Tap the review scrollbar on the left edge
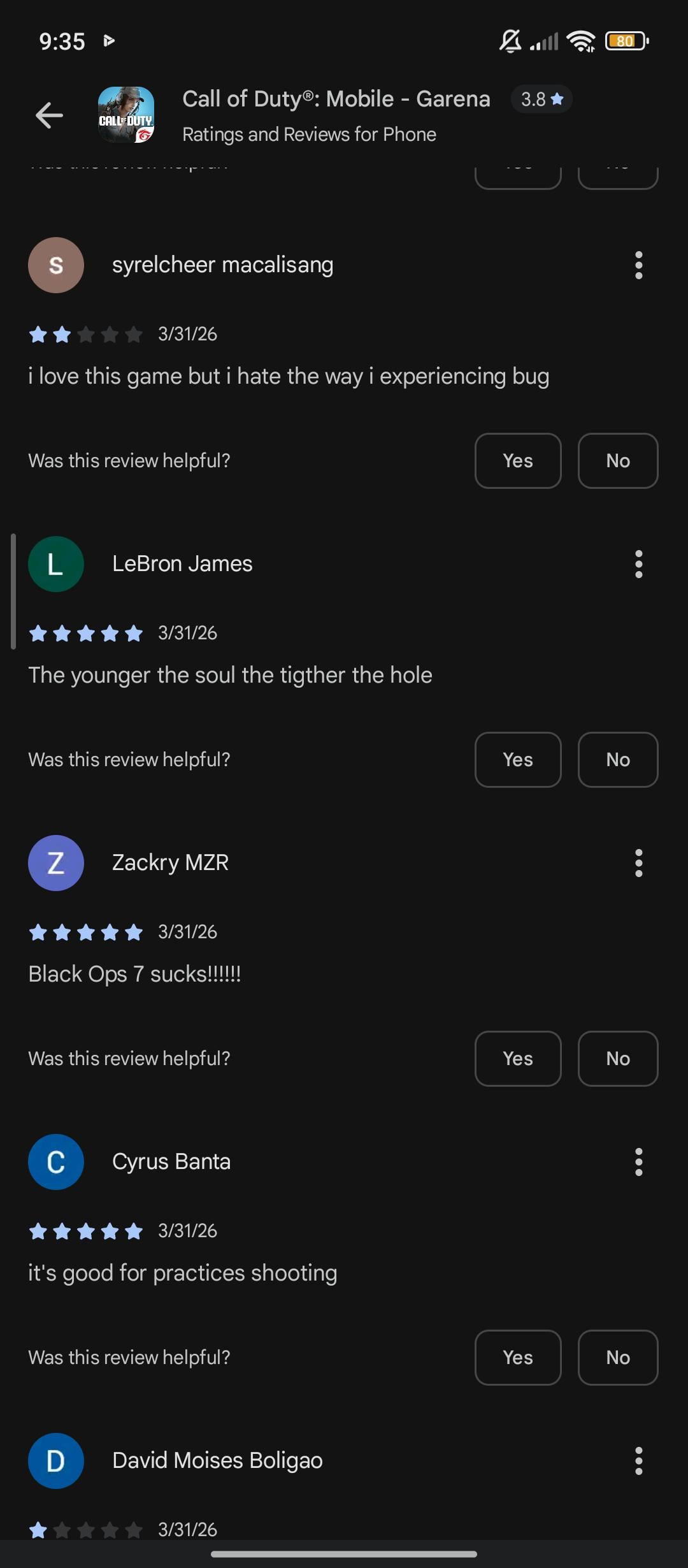688x1568 pixels. pyautogui.click(x=13, y=592)
